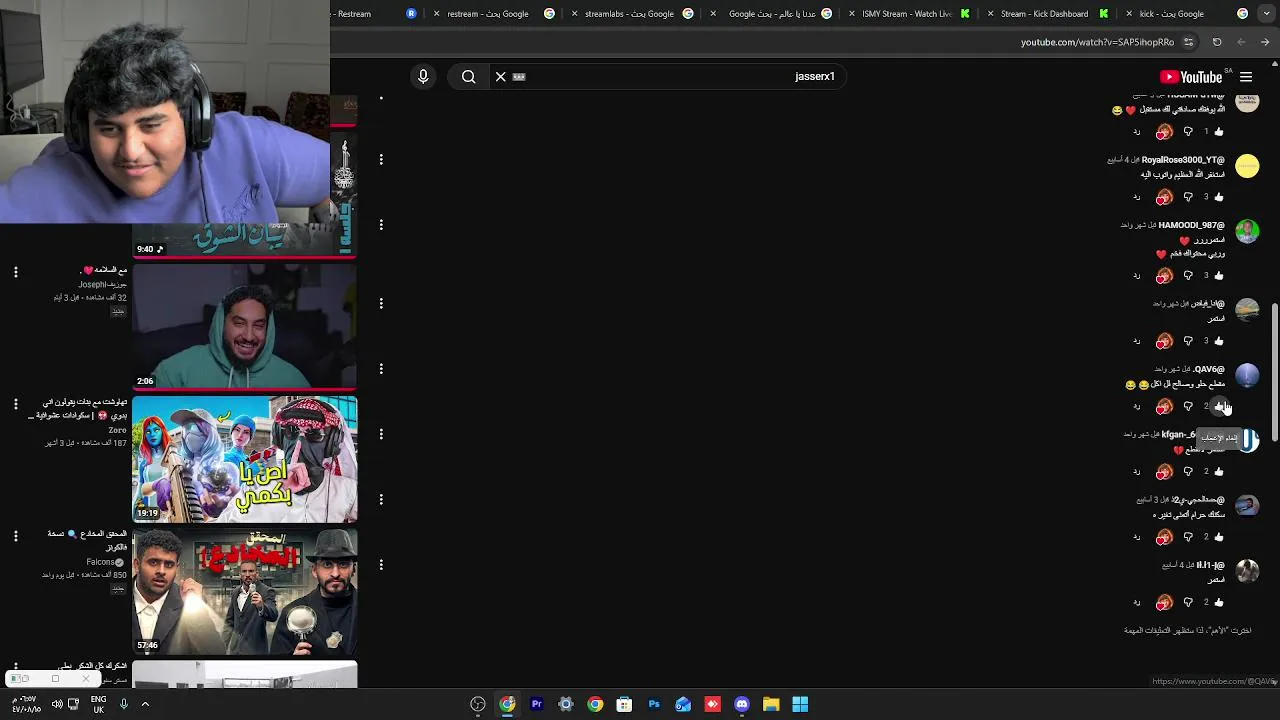Go to YouTube home via the logo

click(1191, 77)
